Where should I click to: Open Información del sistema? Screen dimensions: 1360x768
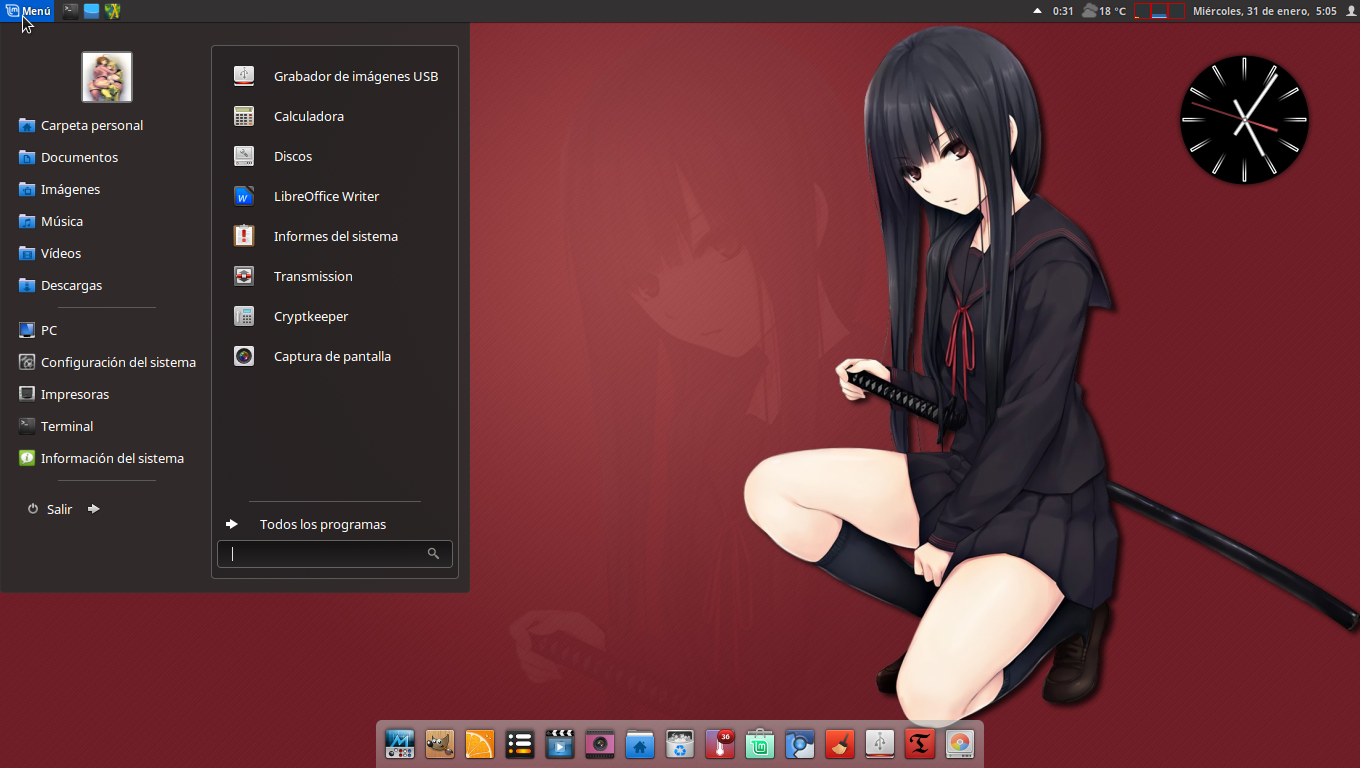pyautogui.click(x=101, y=458)
